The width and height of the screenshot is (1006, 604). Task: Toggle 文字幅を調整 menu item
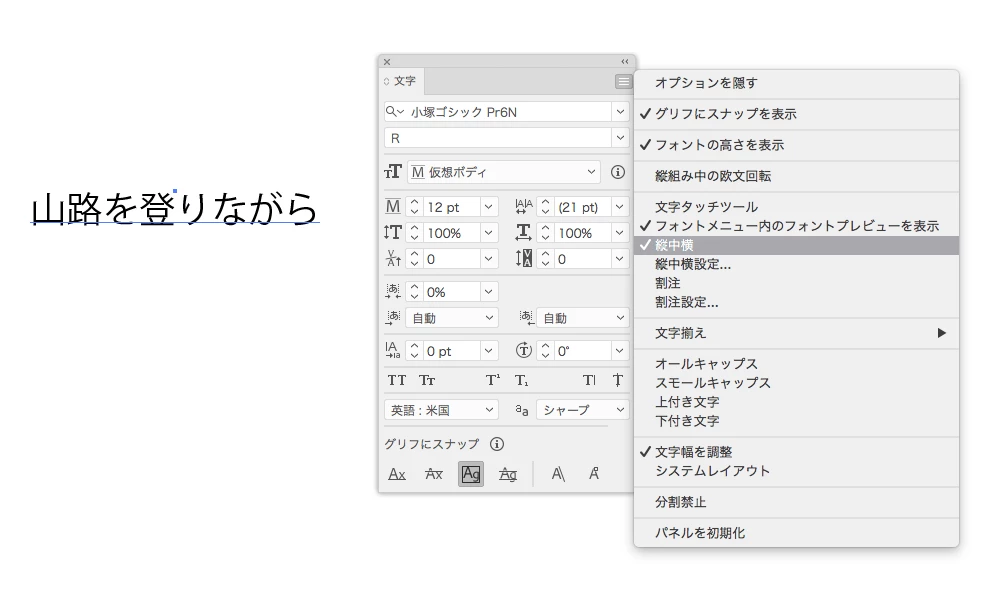796,452
